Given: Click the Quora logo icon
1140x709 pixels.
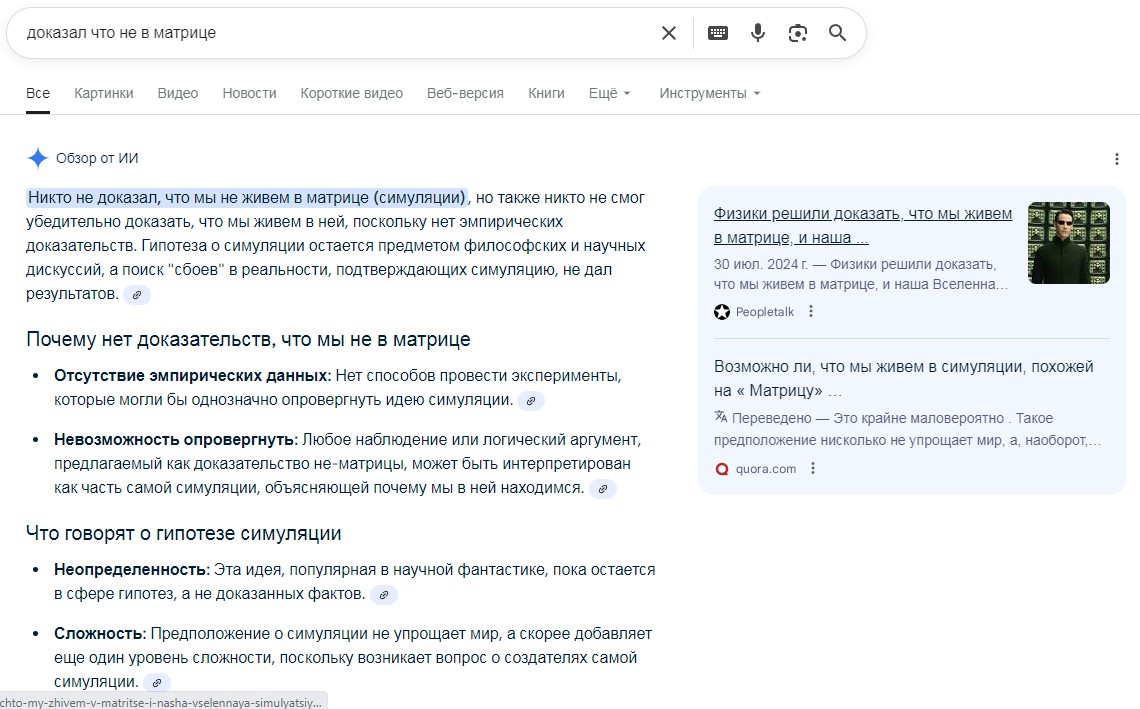Looking at the screenshot, I should pos(722,469).
